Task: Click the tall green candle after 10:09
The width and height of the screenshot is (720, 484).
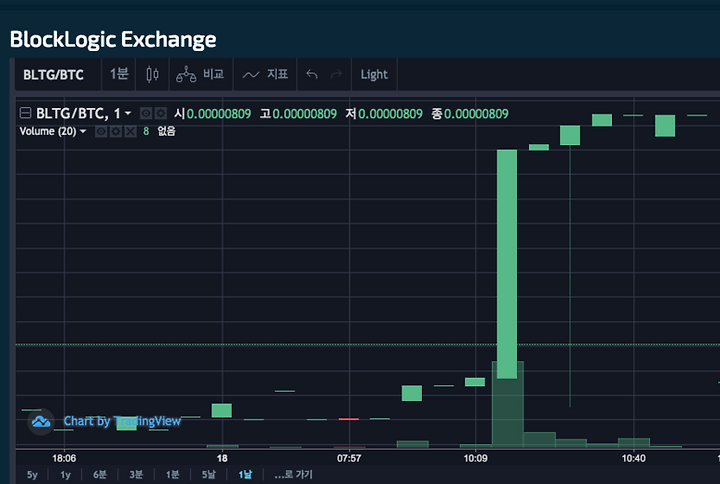Action: [x=507, y=264]
